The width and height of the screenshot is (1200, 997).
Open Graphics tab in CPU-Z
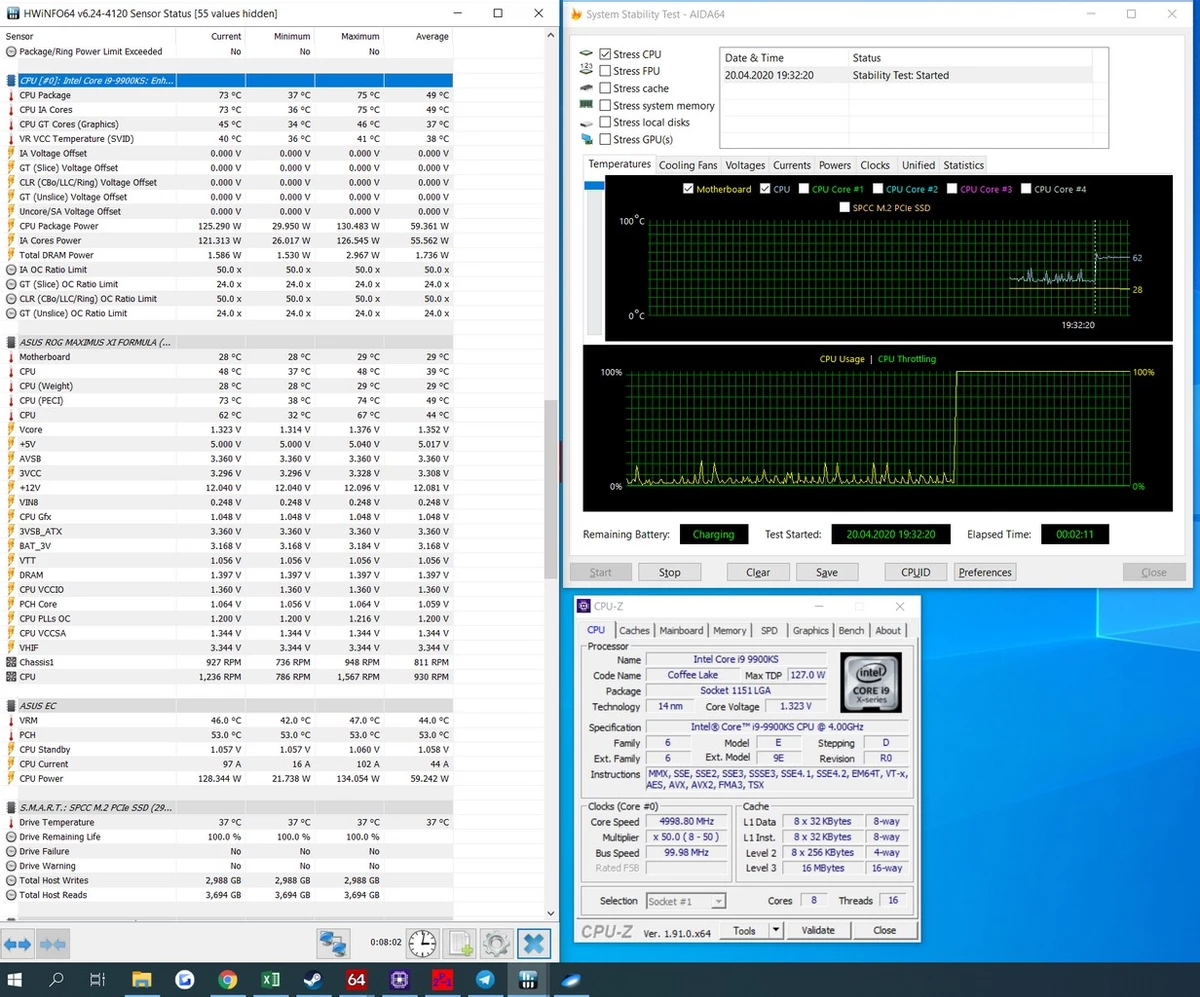(x=810, y=630)
